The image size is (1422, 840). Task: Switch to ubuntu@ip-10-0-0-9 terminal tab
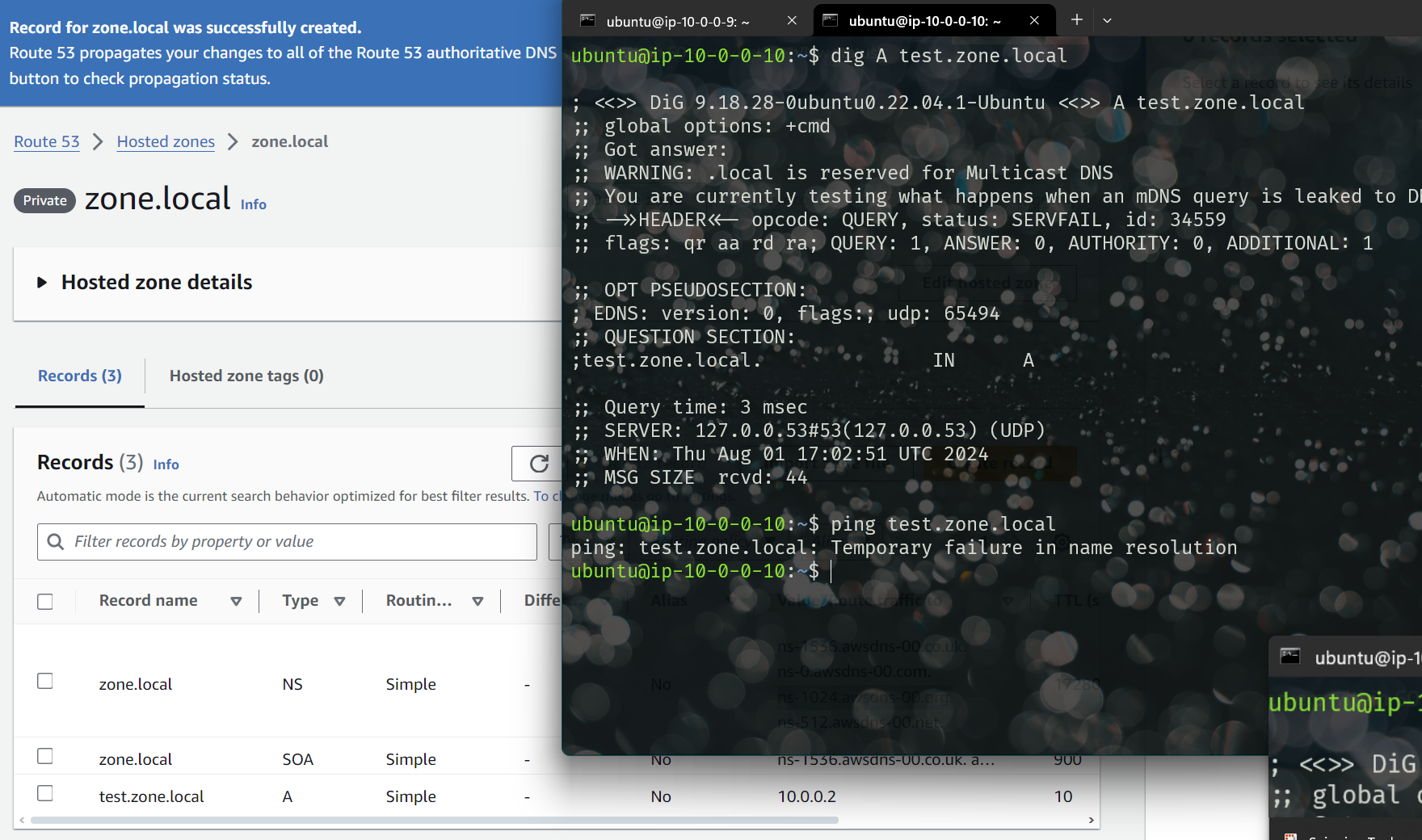click(677, 22)
